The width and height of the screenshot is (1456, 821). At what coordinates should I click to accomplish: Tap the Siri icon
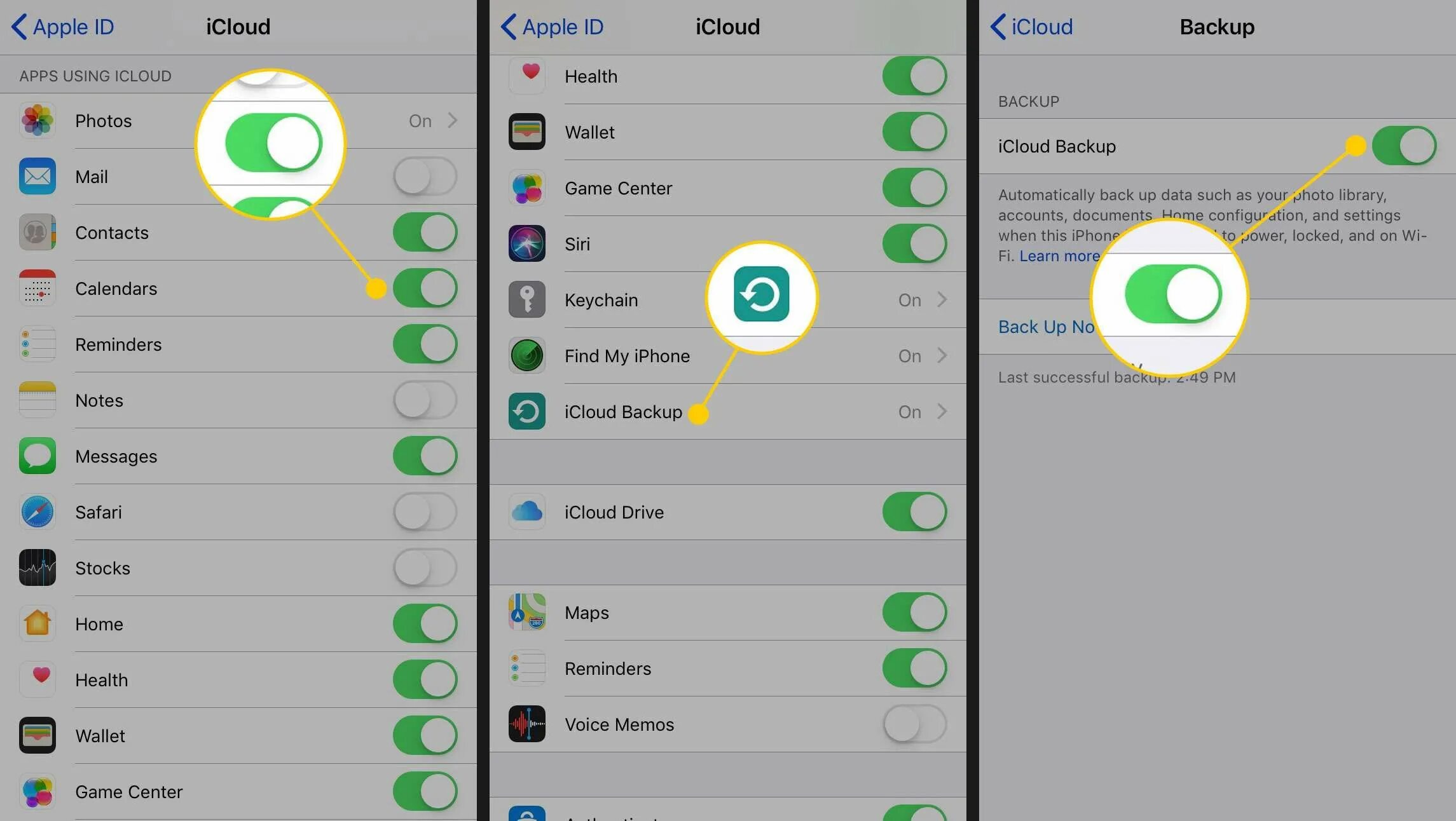[x=526, y=243]
